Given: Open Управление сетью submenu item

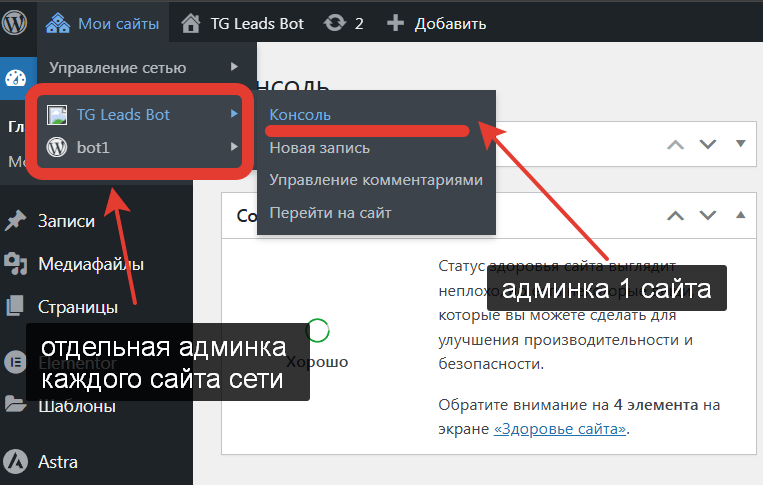Looking at the screenshot, I should pos(117,68).
